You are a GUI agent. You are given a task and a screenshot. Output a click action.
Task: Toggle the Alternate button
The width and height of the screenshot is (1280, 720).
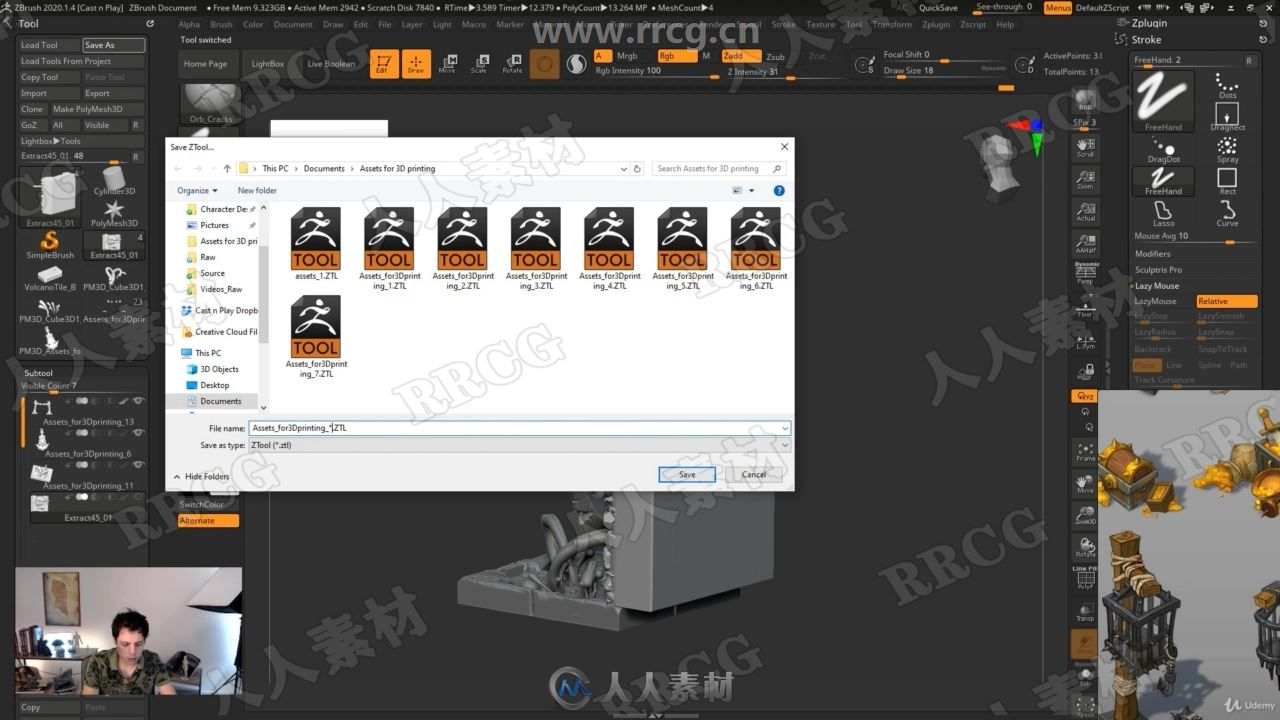[208, 521]
